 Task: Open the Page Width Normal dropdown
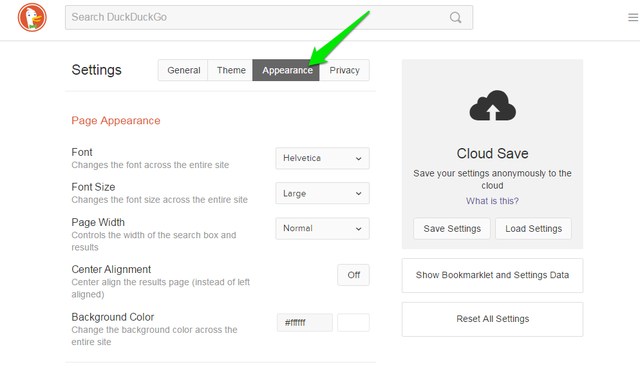pos(322,228)
